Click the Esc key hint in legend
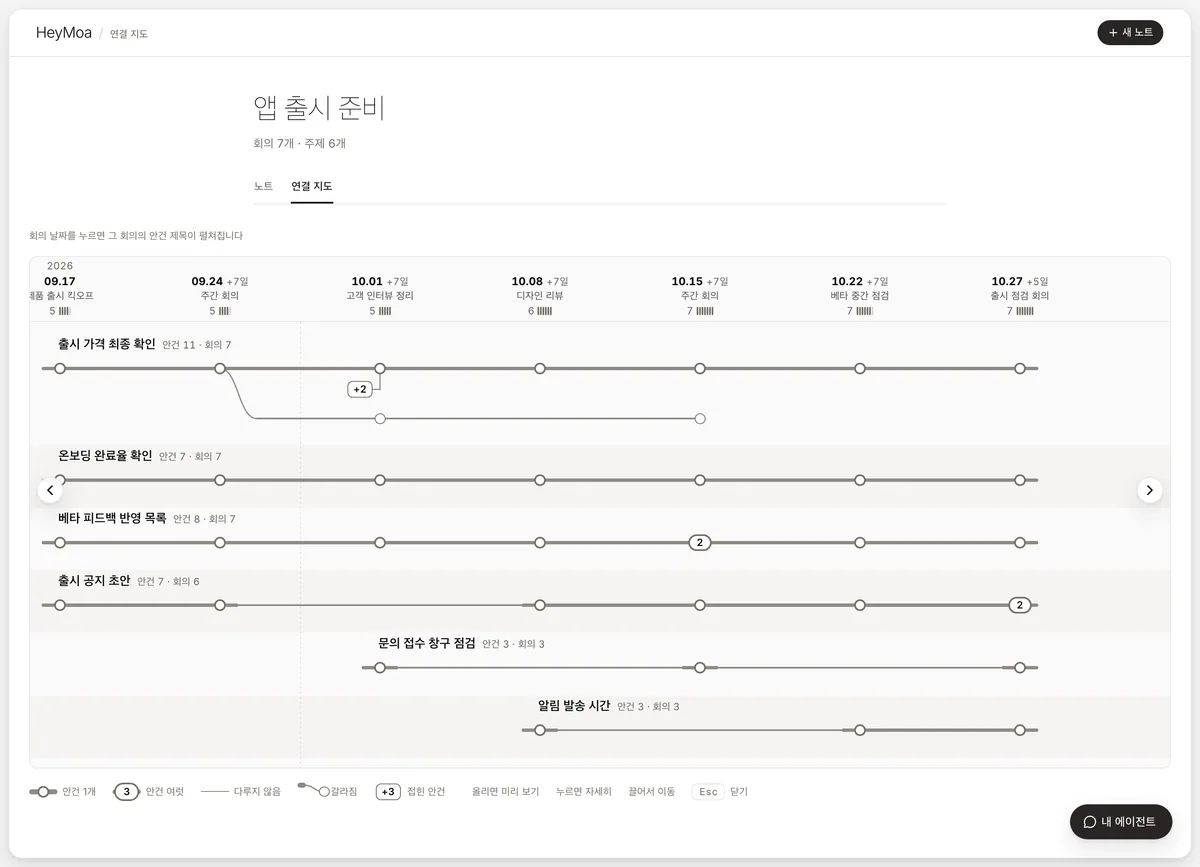 [708, 792]
